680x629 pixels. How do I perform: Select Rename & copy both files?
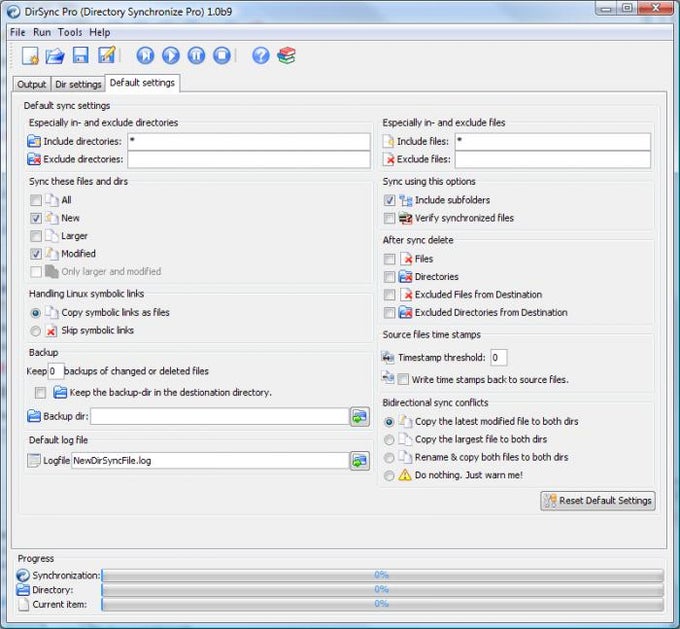(389, 457)
